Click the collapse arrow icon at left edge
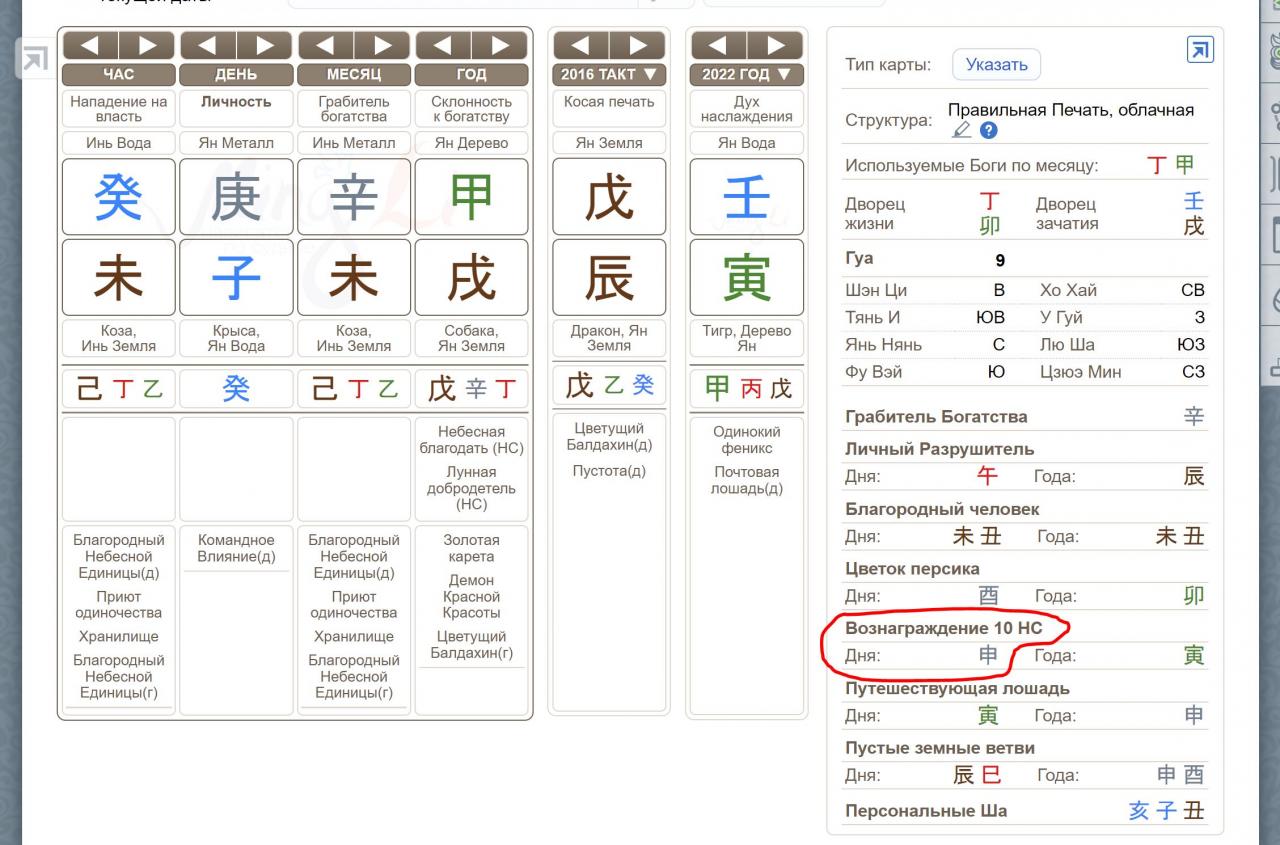This screenshot has height=845, width=1280. pyautogui.click(x=35, y=60)
